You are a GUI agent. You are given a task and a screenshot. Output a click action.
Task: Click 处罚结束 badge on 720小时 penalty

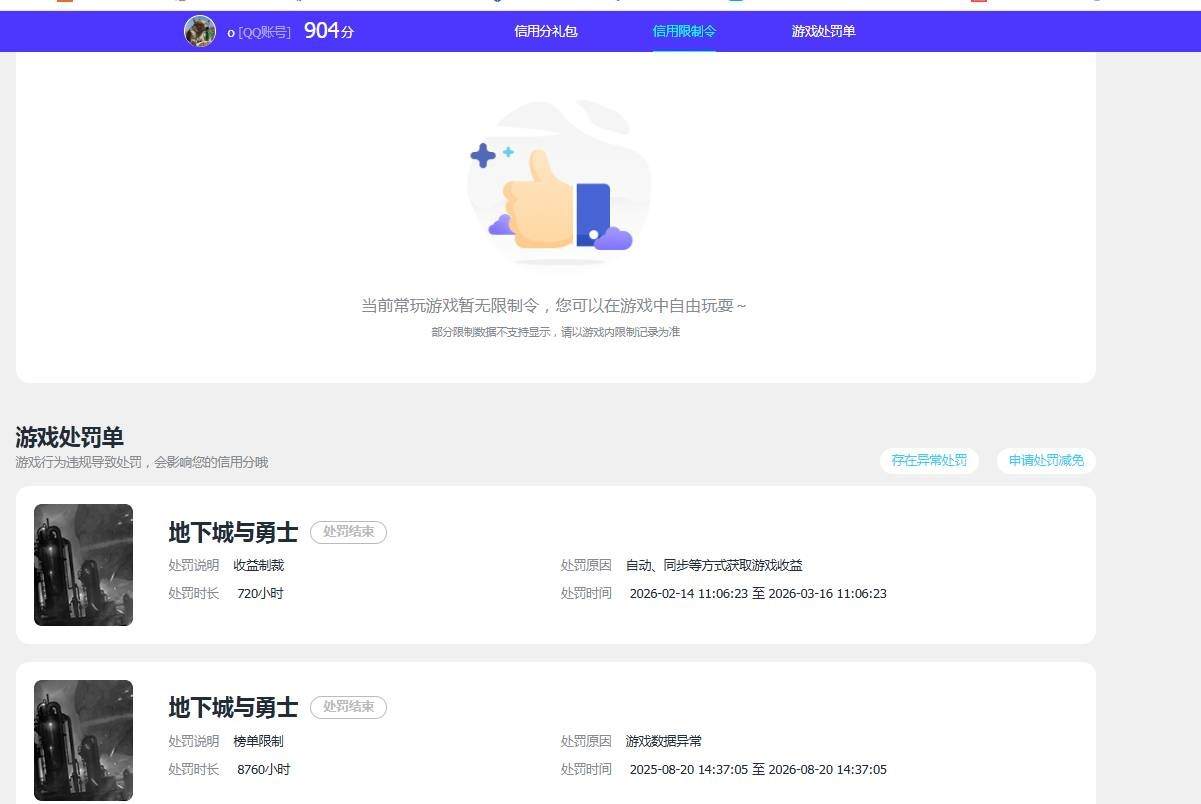[x=348, y=532]
